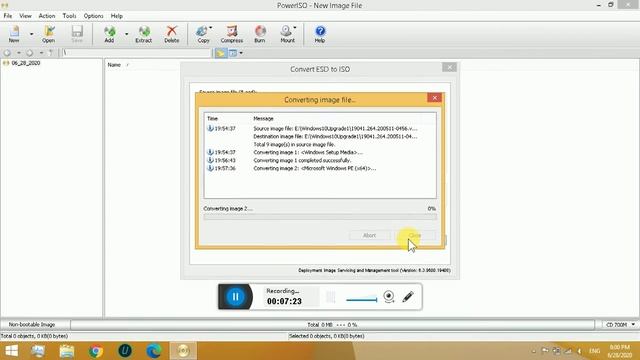Viewport: 640px width, 360px height.
Task: Toggle the folder tree view icon
Action: coord(221,53)
